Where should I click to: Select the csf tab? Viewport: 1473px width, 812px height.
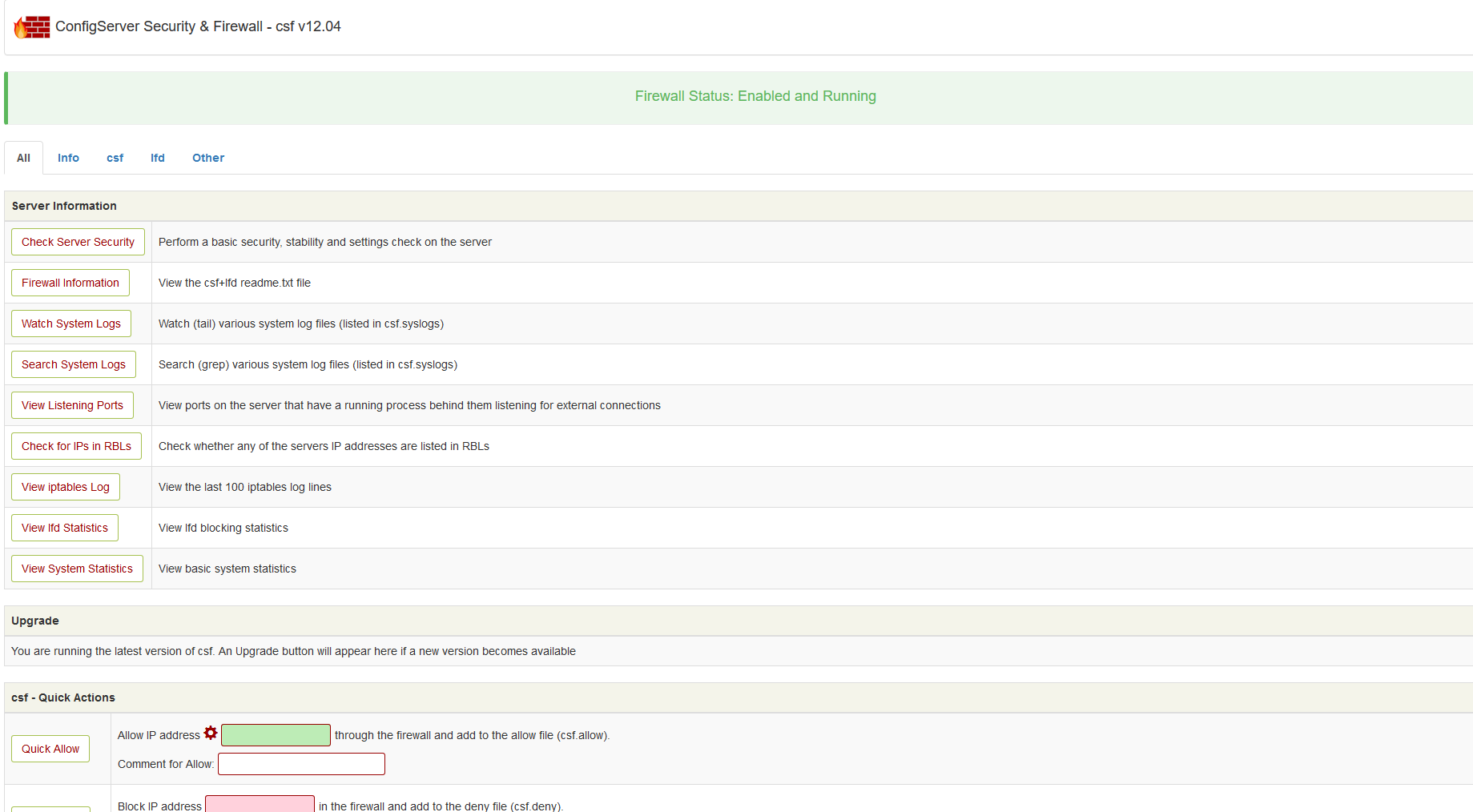click(115, 158)
